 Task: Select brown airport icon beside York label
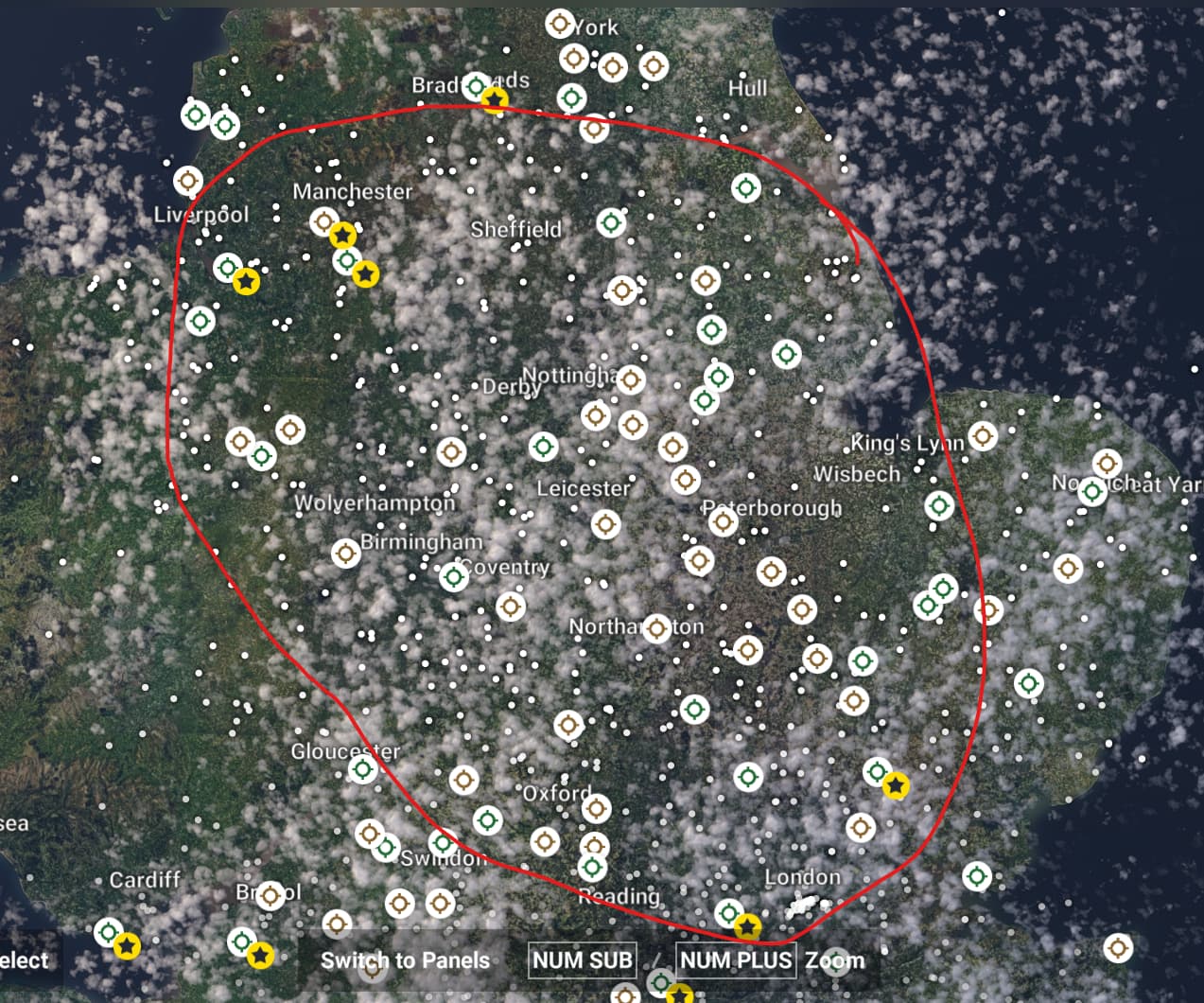pyautogui.click(x=560, y=23)
